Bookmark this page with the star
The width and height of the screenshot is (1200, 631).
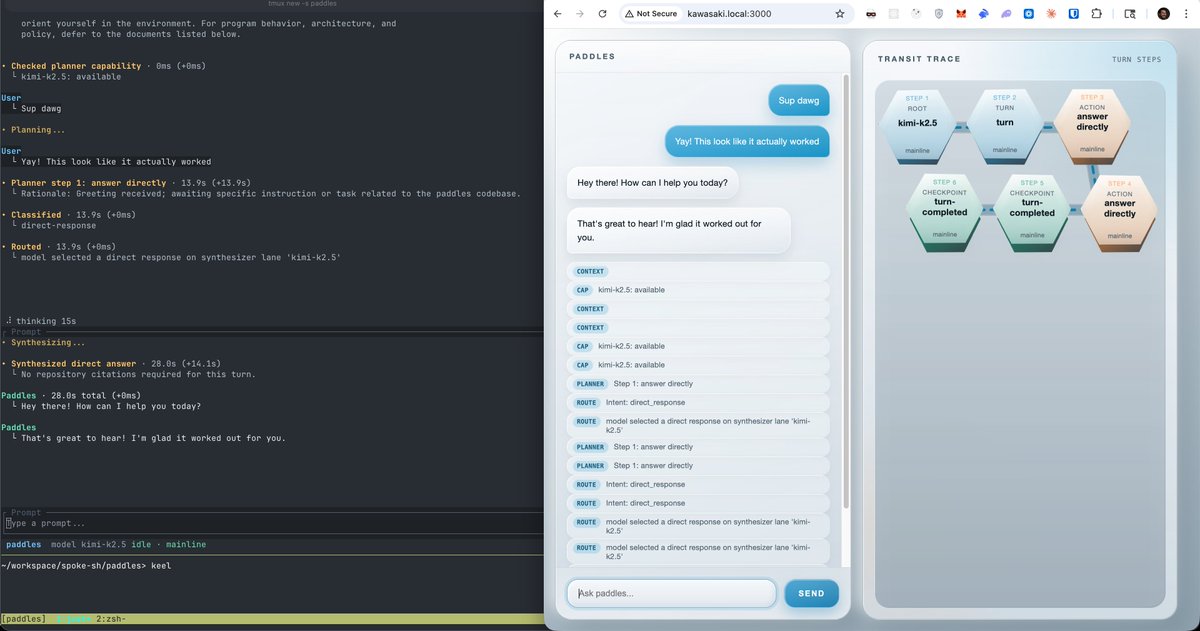(x=840, y=14)
